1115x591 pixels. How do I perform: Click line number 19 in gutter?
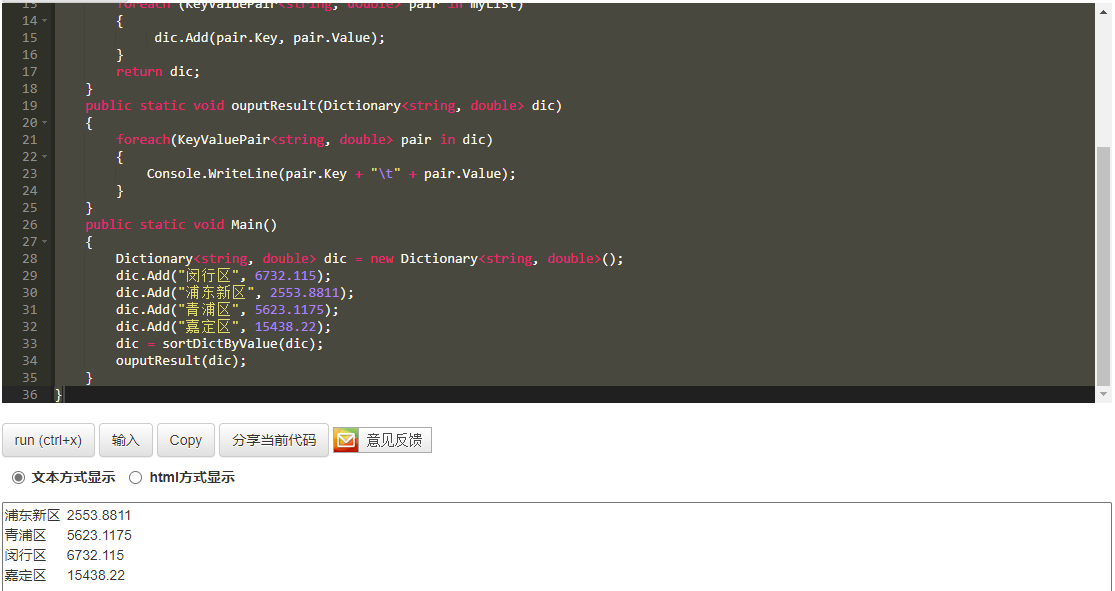point(29,106)
